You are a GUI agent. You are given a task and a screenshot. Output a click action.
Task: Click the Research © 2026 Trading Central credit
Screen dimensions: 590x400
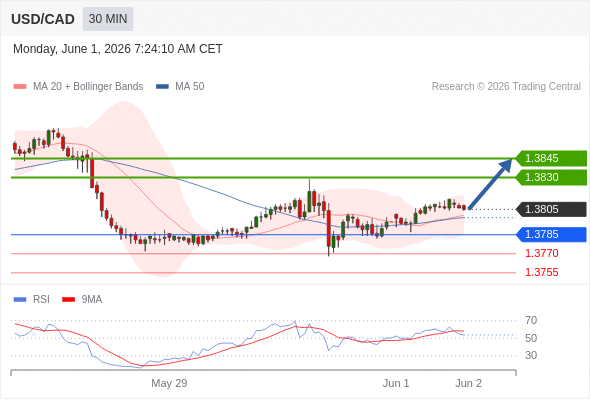coord(506,87)
